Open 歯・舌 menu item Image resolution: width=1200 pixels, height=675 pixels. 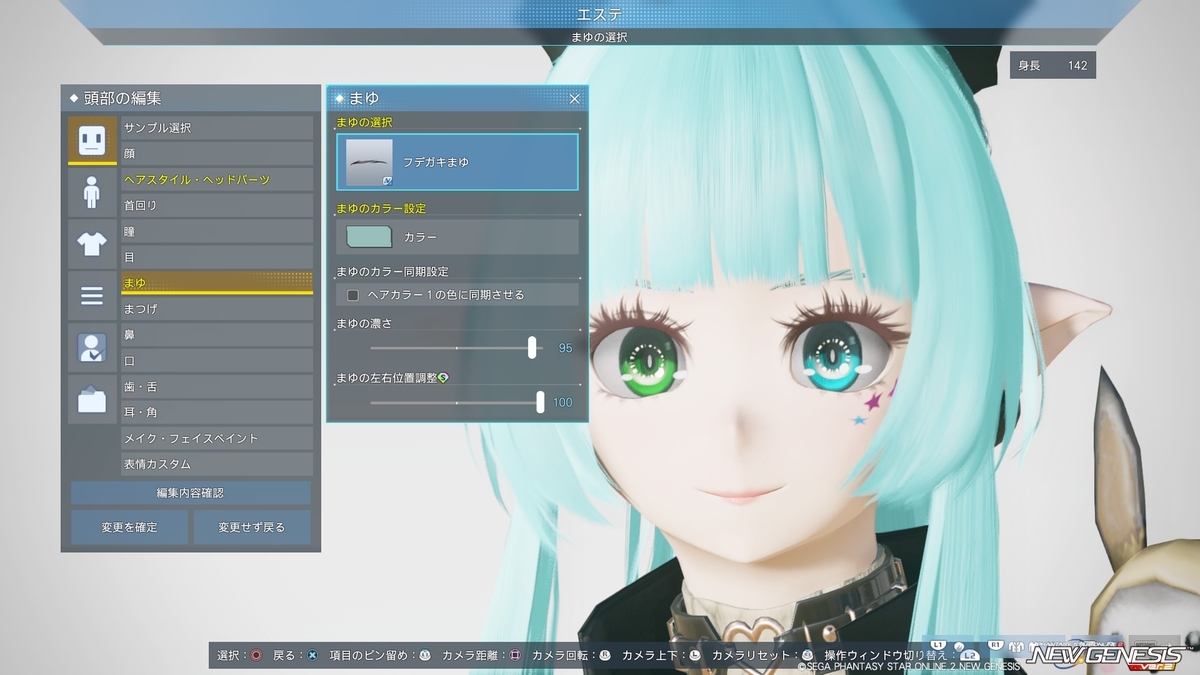[x=217, y=386]
